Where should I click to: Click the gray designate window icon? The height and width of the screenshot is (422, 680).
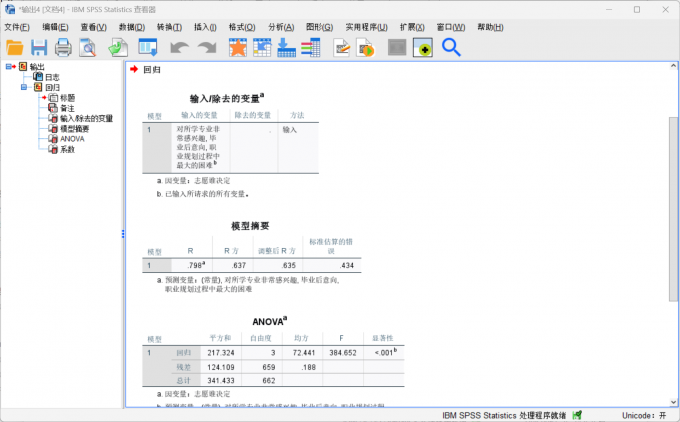coord(397,48)
